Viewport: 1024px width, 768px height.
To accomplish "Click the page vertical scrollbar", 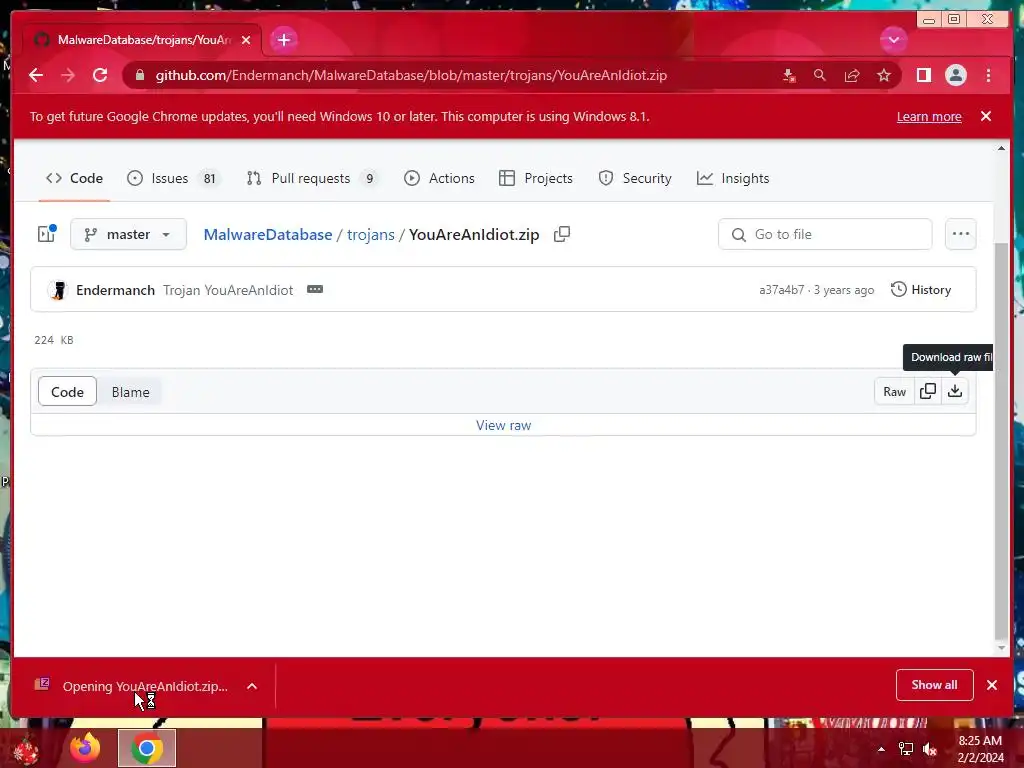I will (1000, 439).
